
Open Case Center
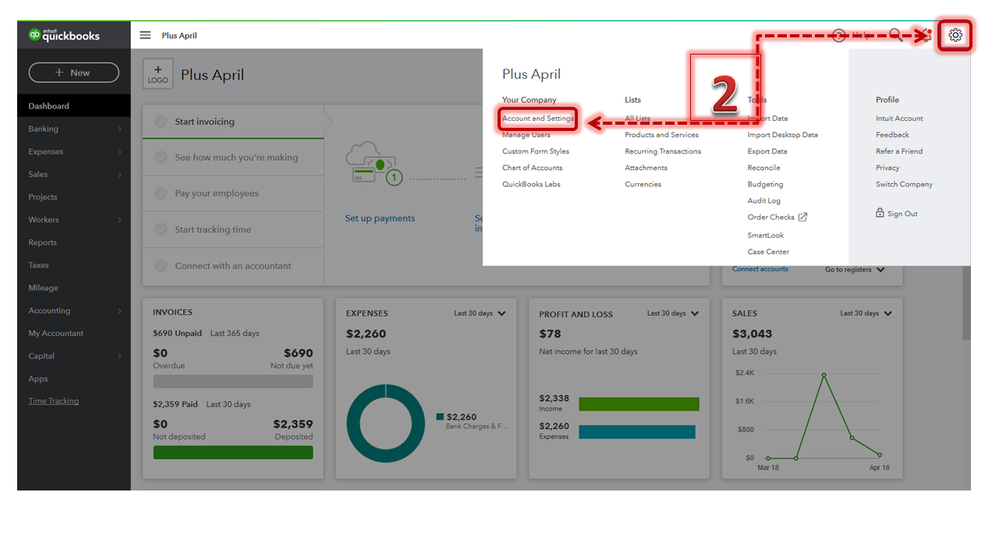click(768, 252)
